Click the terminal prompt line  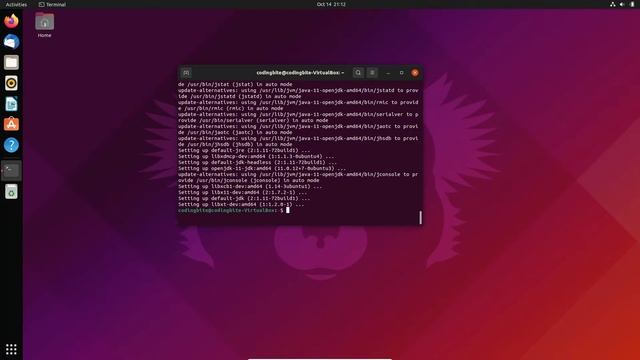[233, 210]
